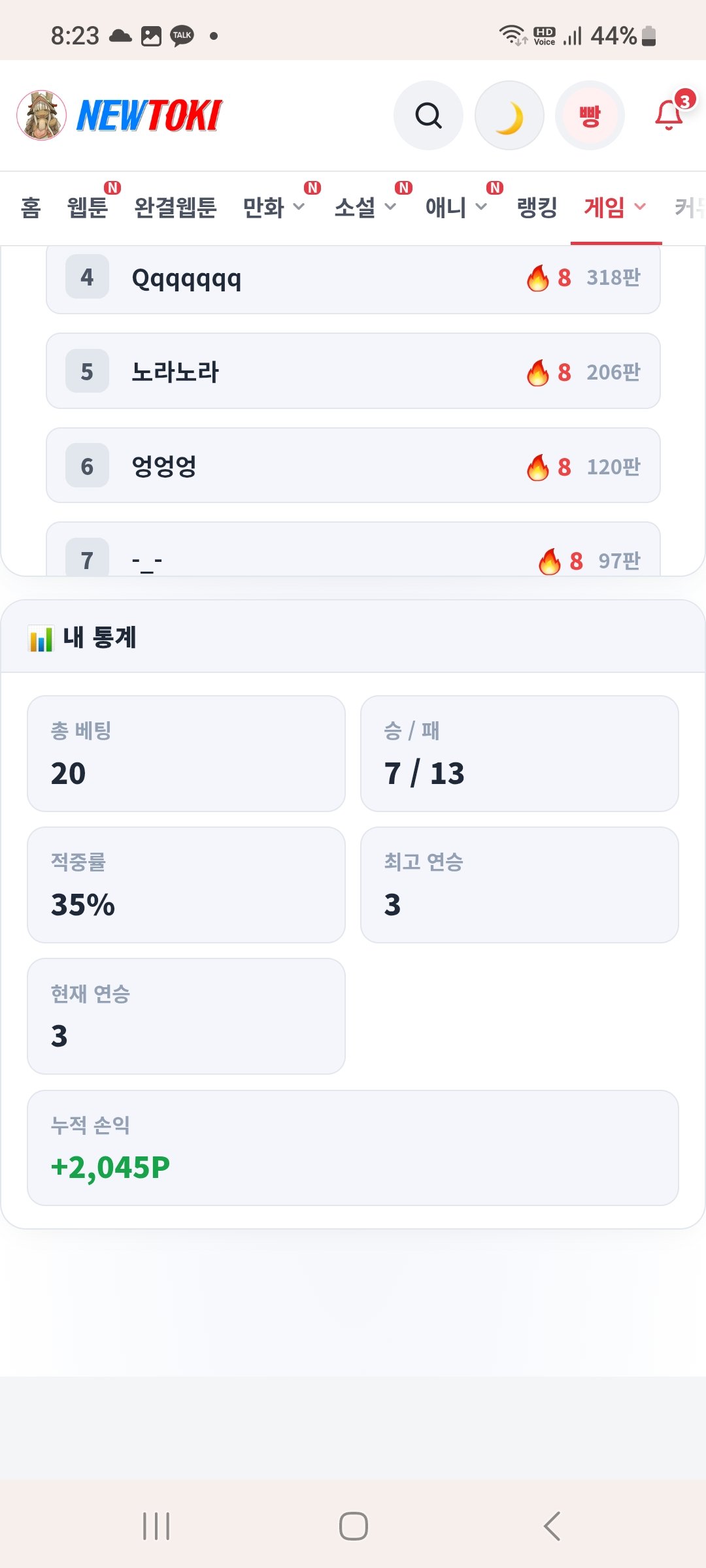
Task: Tap the Android home navigation button
Action: [x=354, y=1526]
